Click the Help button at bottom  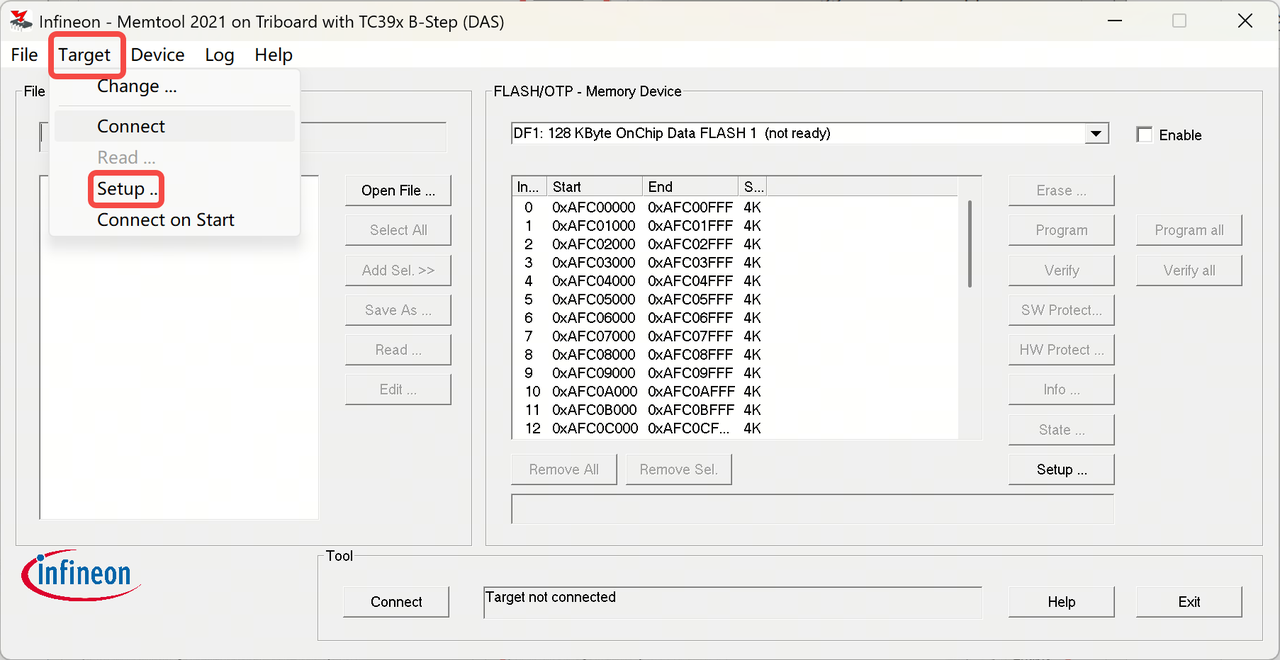click(1061, 602)
